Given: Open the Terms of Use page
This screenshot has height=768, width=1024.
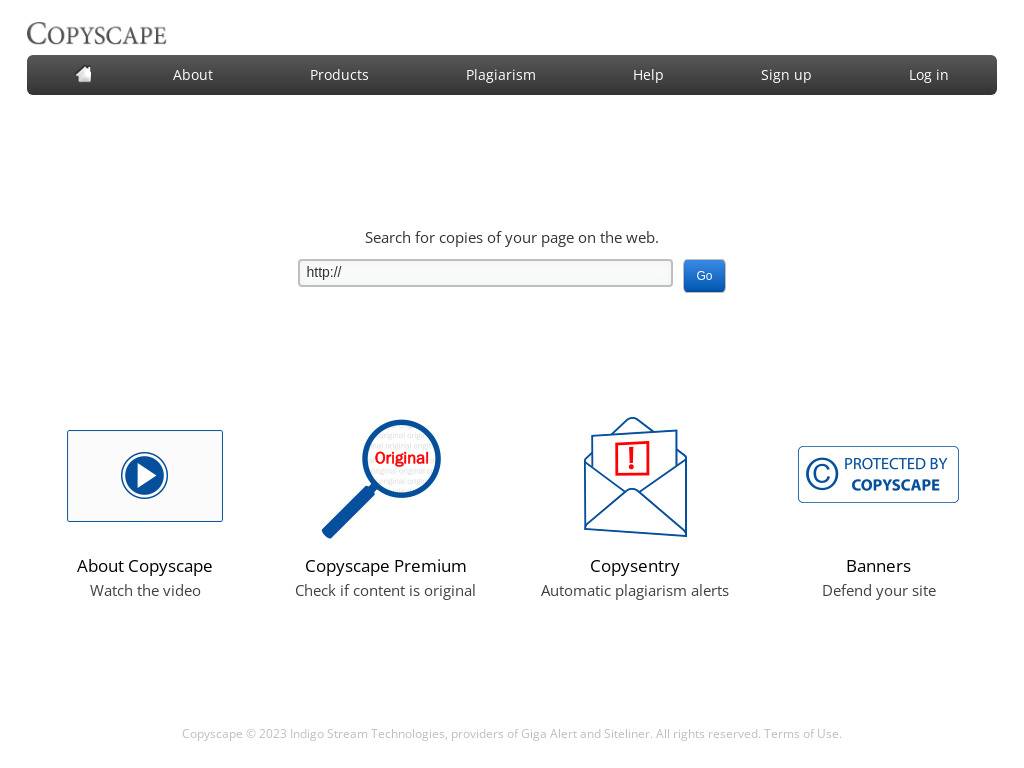Looking at the screenshot, I should click(x=801, y=733).
